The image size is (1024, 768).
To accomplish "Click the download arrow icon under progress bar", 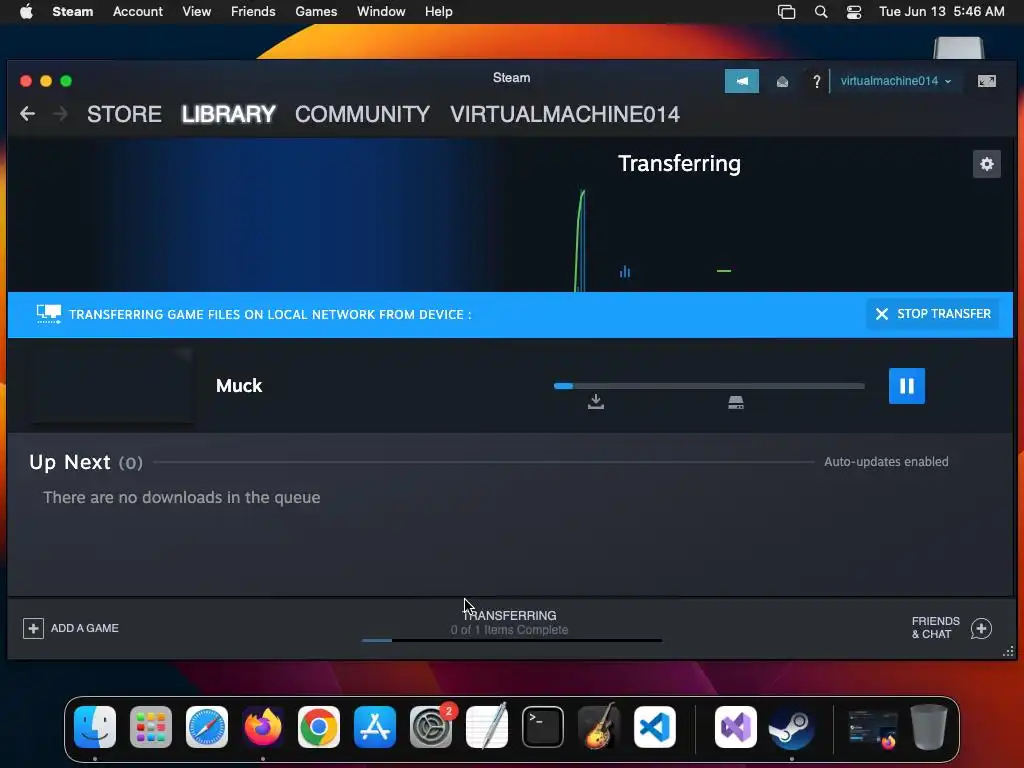I will (596, 402).
